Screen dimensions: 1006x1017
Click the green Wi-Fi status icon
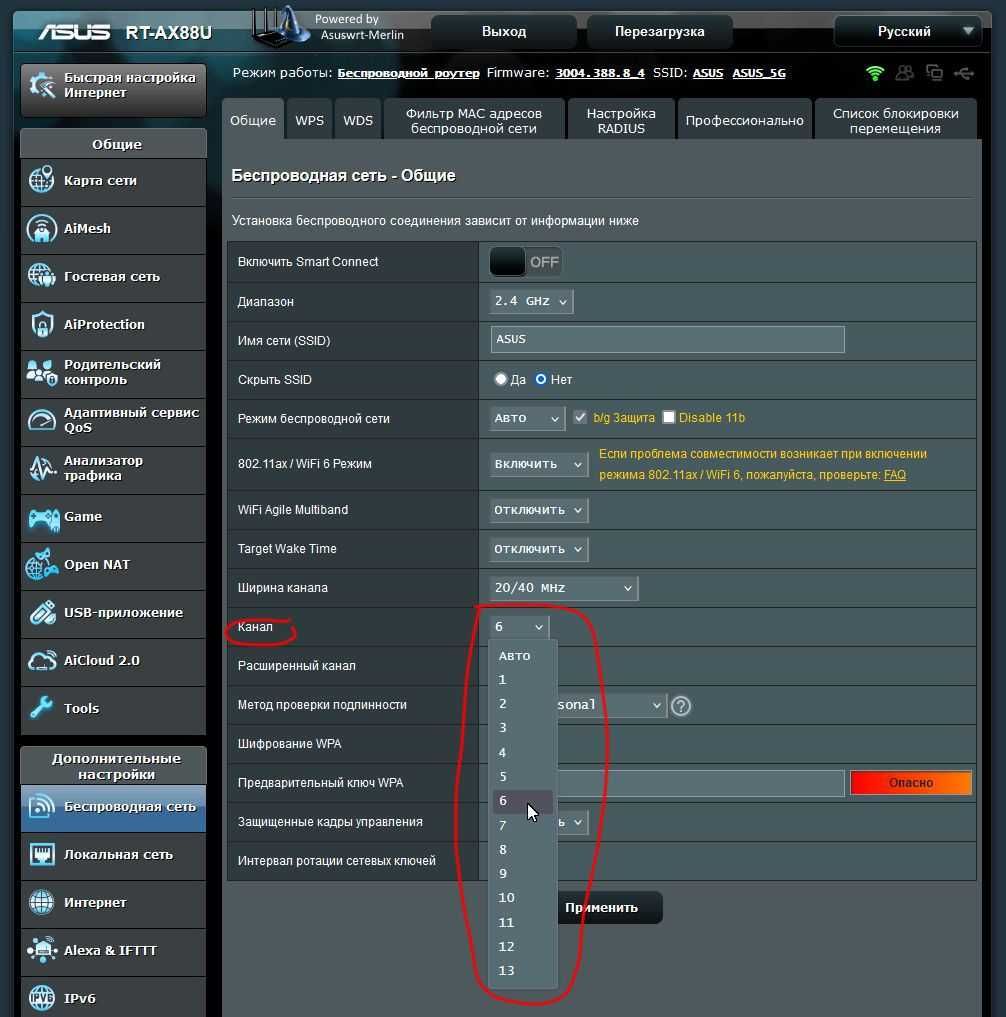[x=874, y=73]
